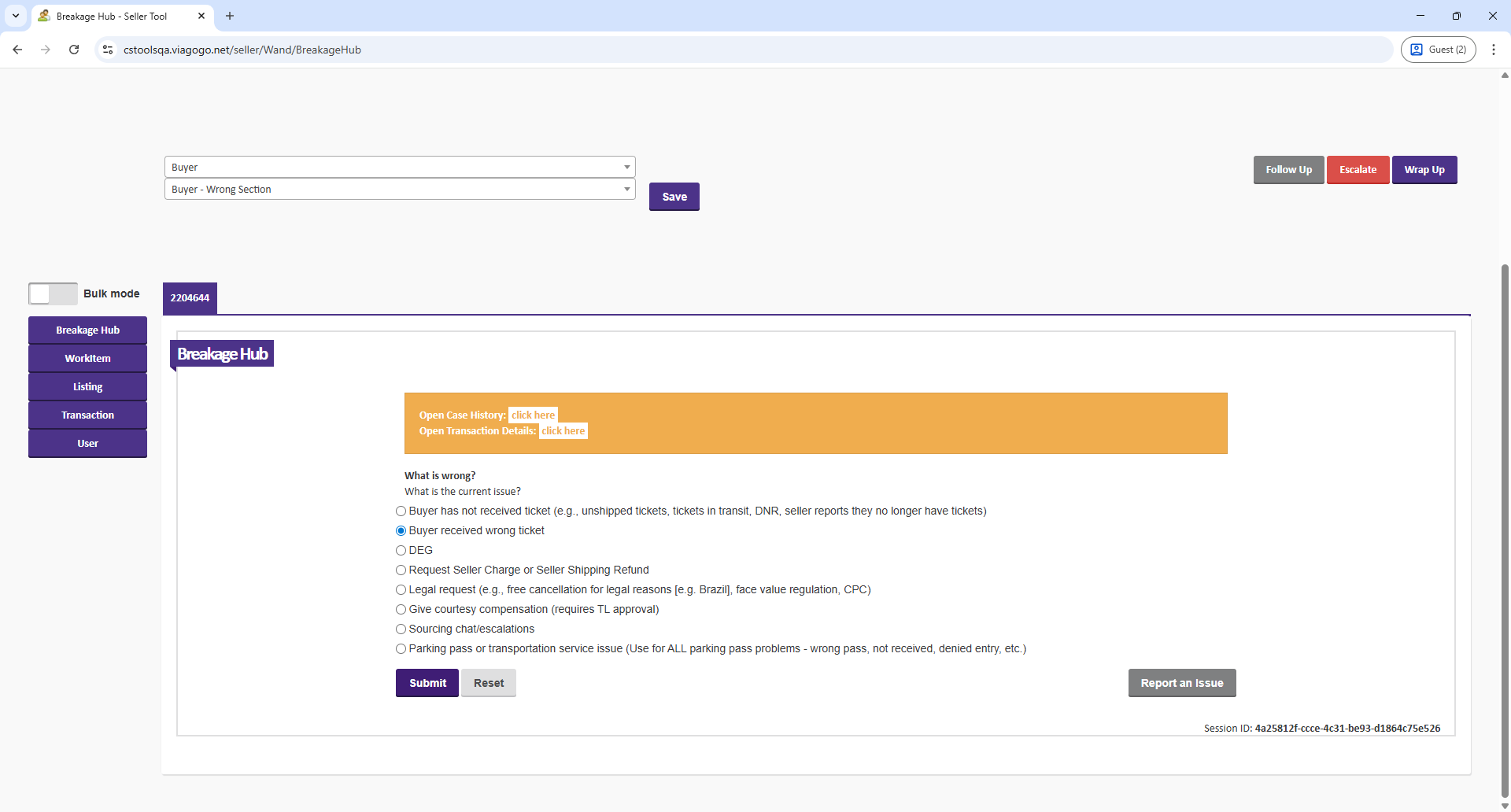Select the DEG radio option
This screenshot has height=812, width=1511.
[x=401, y=551]
